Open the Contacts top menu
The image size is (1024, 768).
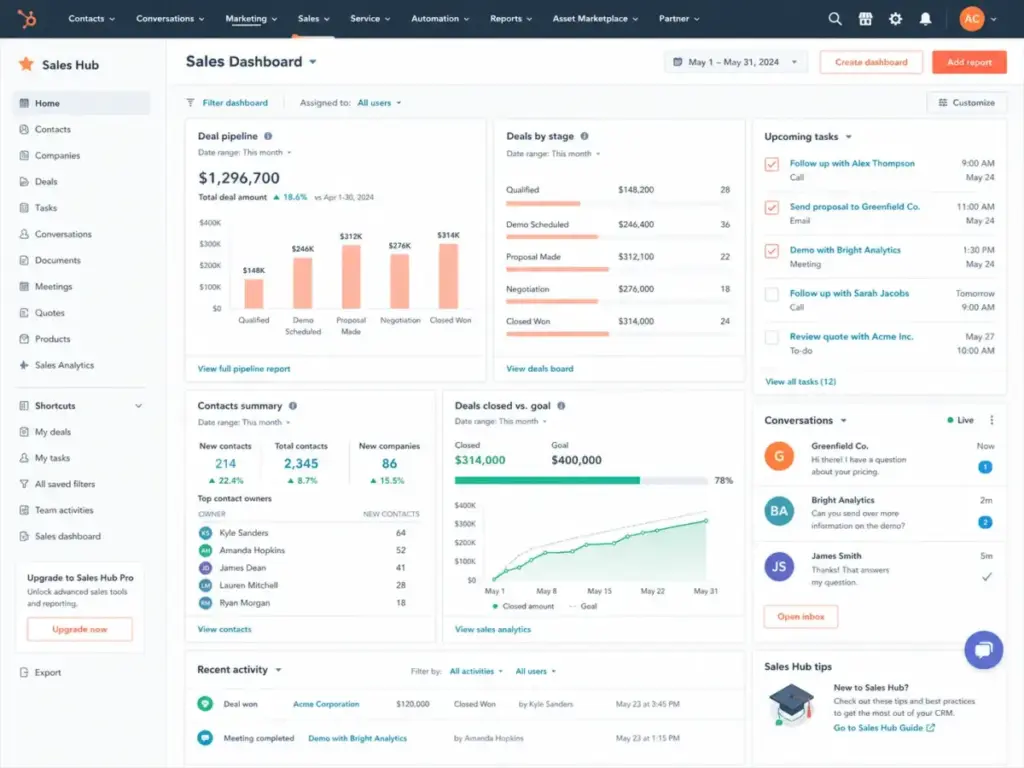coord(91,18)
